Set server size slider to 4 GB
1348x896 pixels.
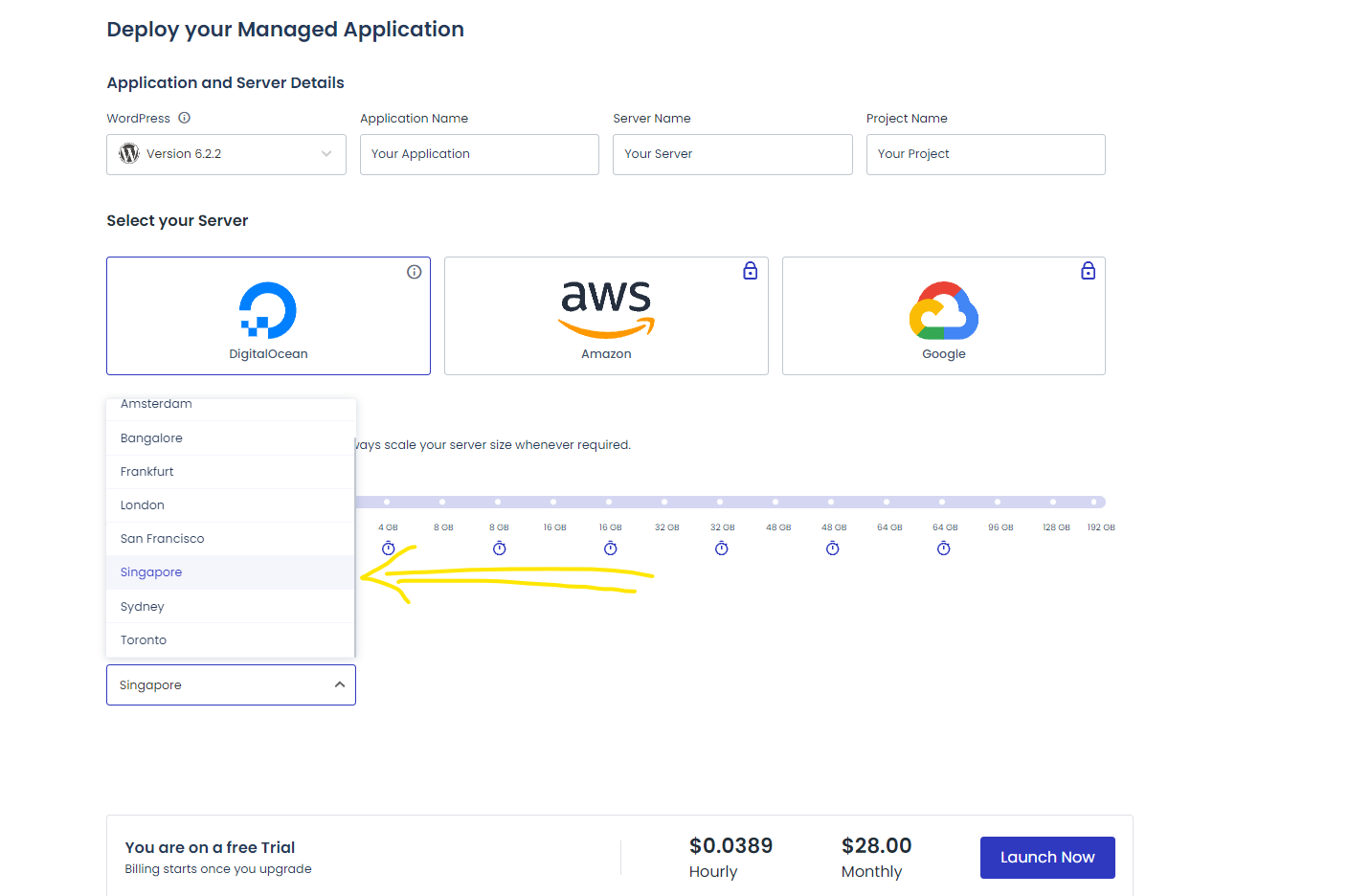[x=387, y=502]
